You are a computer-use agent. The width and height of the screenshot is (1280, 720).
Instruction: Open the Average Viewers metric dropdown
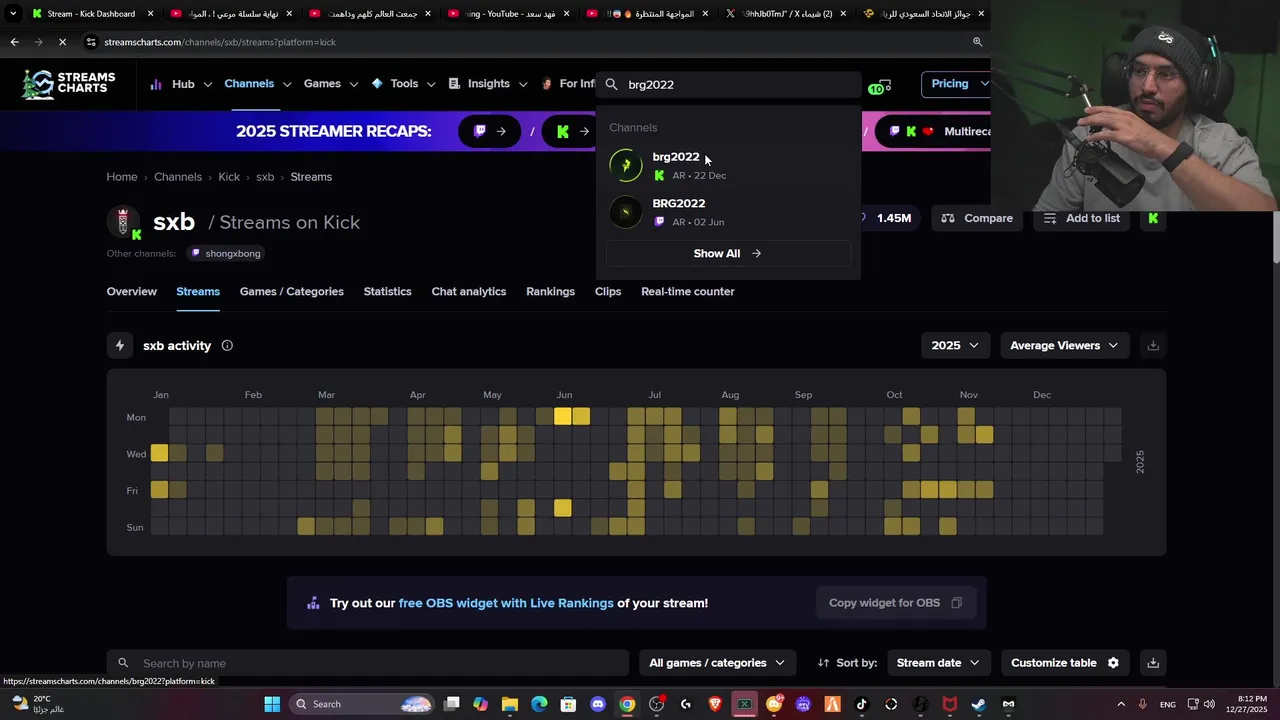tap(1064, 346)
